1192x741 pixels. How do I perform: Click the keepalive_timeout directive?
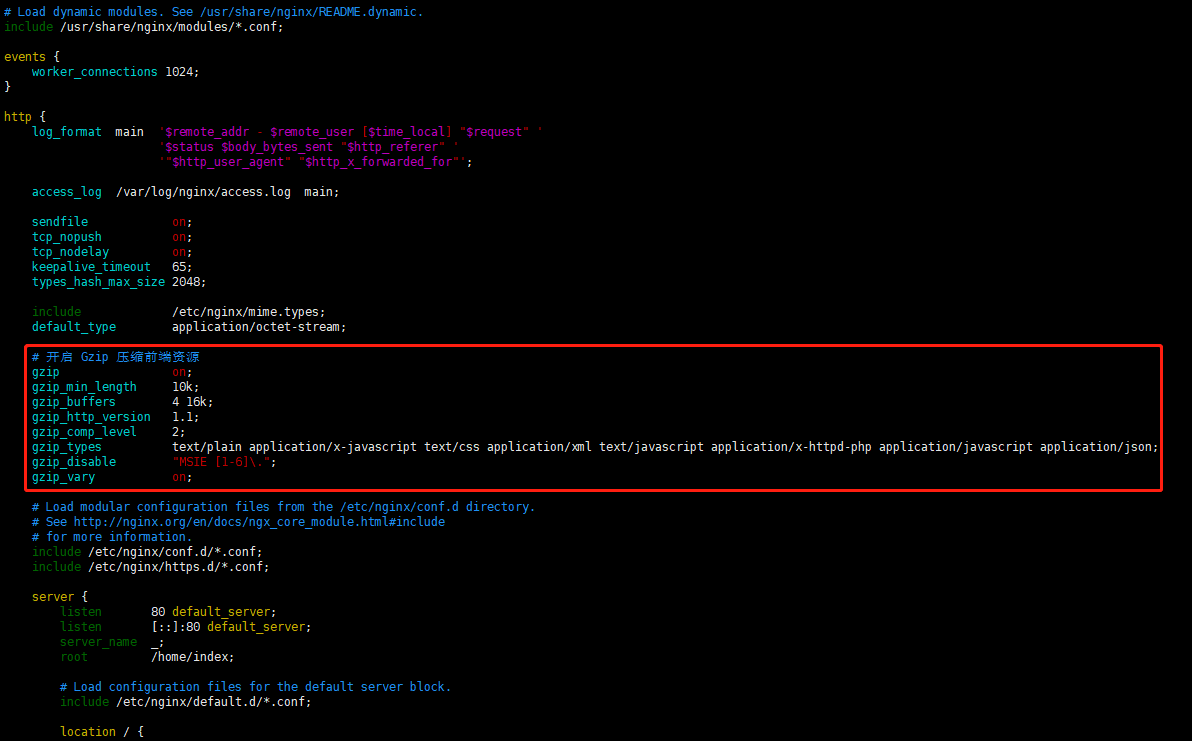coord(91,267)
